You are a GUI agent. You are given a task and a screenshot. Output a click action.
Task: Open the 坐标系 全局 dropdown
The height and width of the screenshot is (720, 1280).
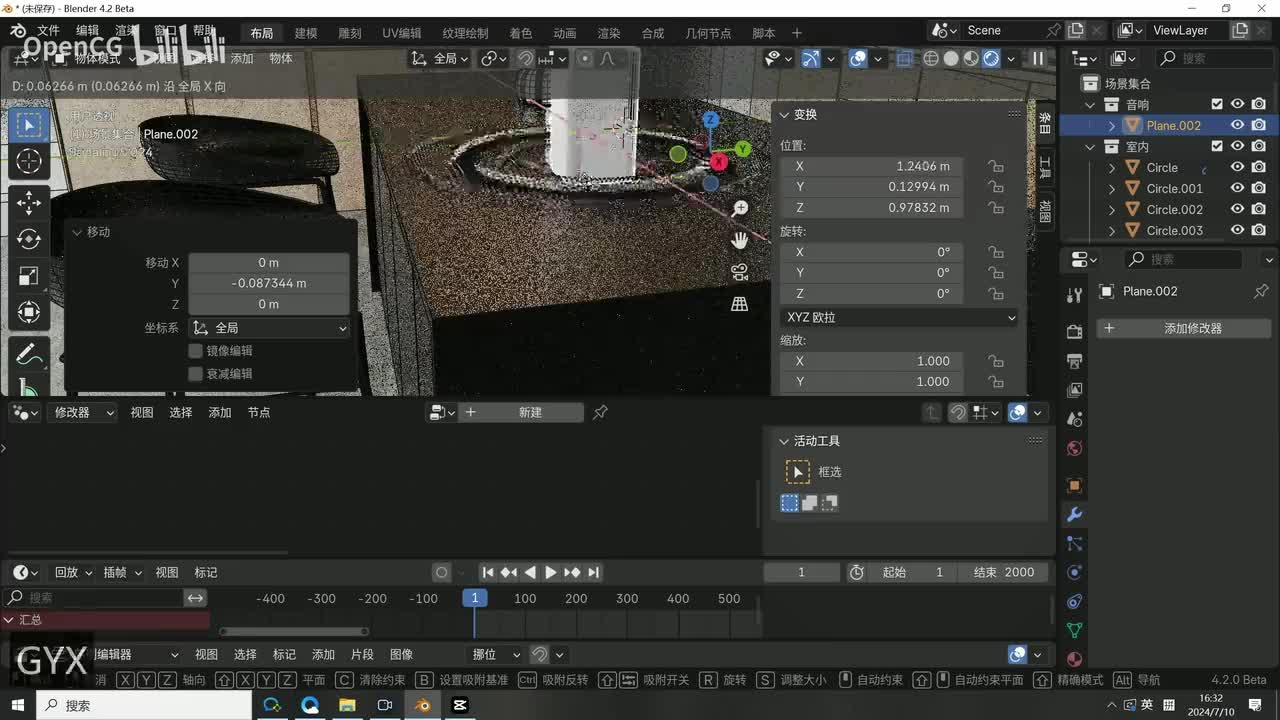click(269, 328)
